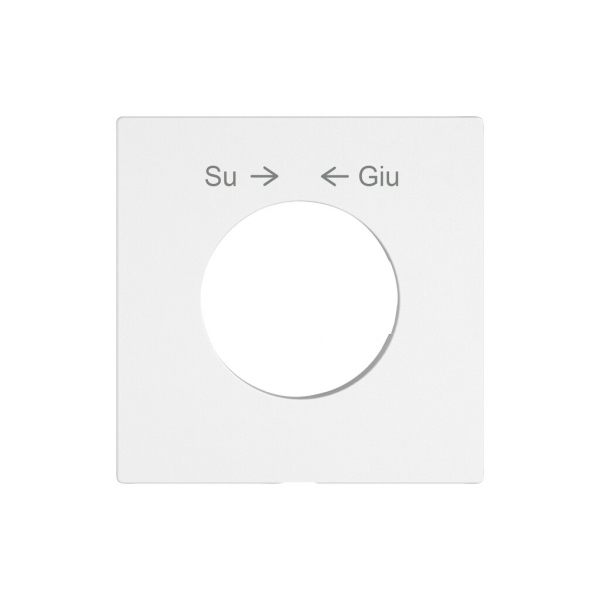Click the white background above the plate

click(x=300, y=57)
